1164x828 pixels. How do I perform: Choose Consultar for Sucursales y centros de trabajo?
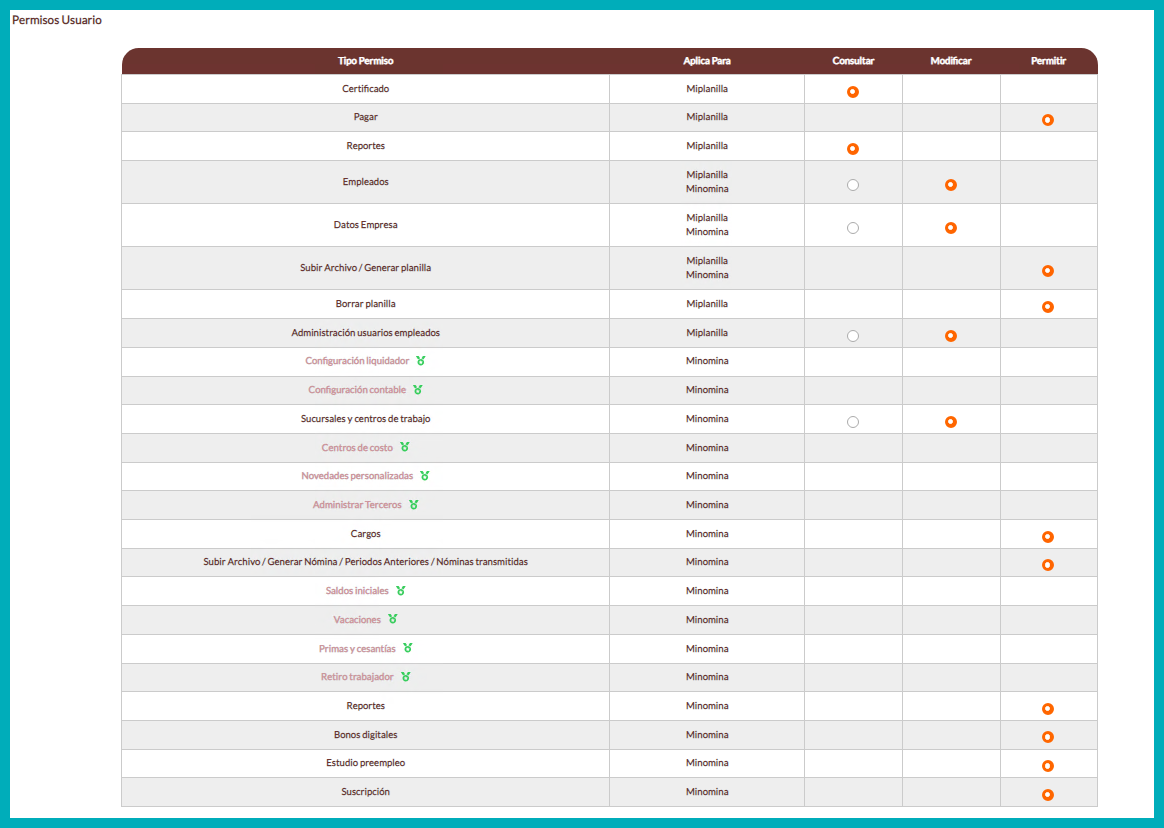pos(853,422)
